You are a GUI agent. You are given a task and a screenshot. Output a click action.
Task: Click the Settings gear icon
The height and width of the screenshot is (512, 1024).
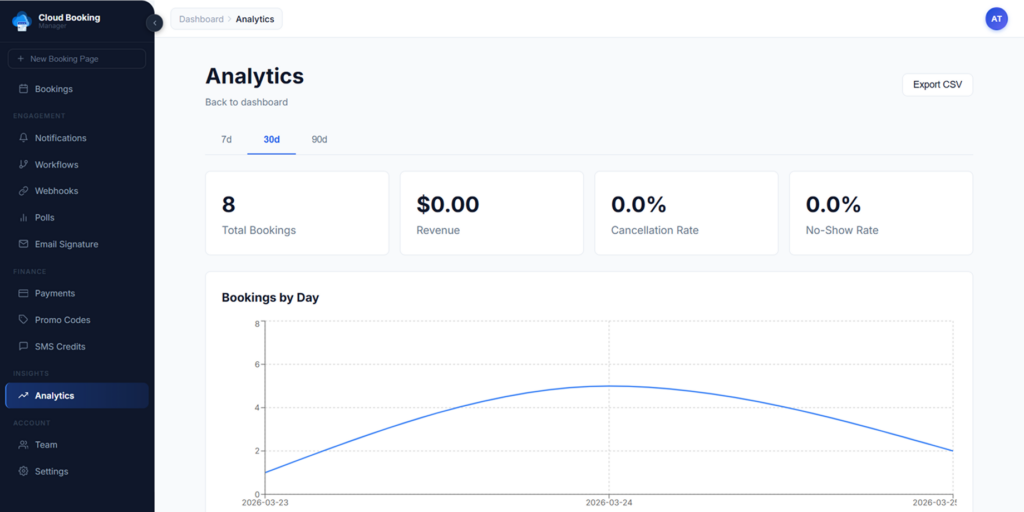click(23, 472)
